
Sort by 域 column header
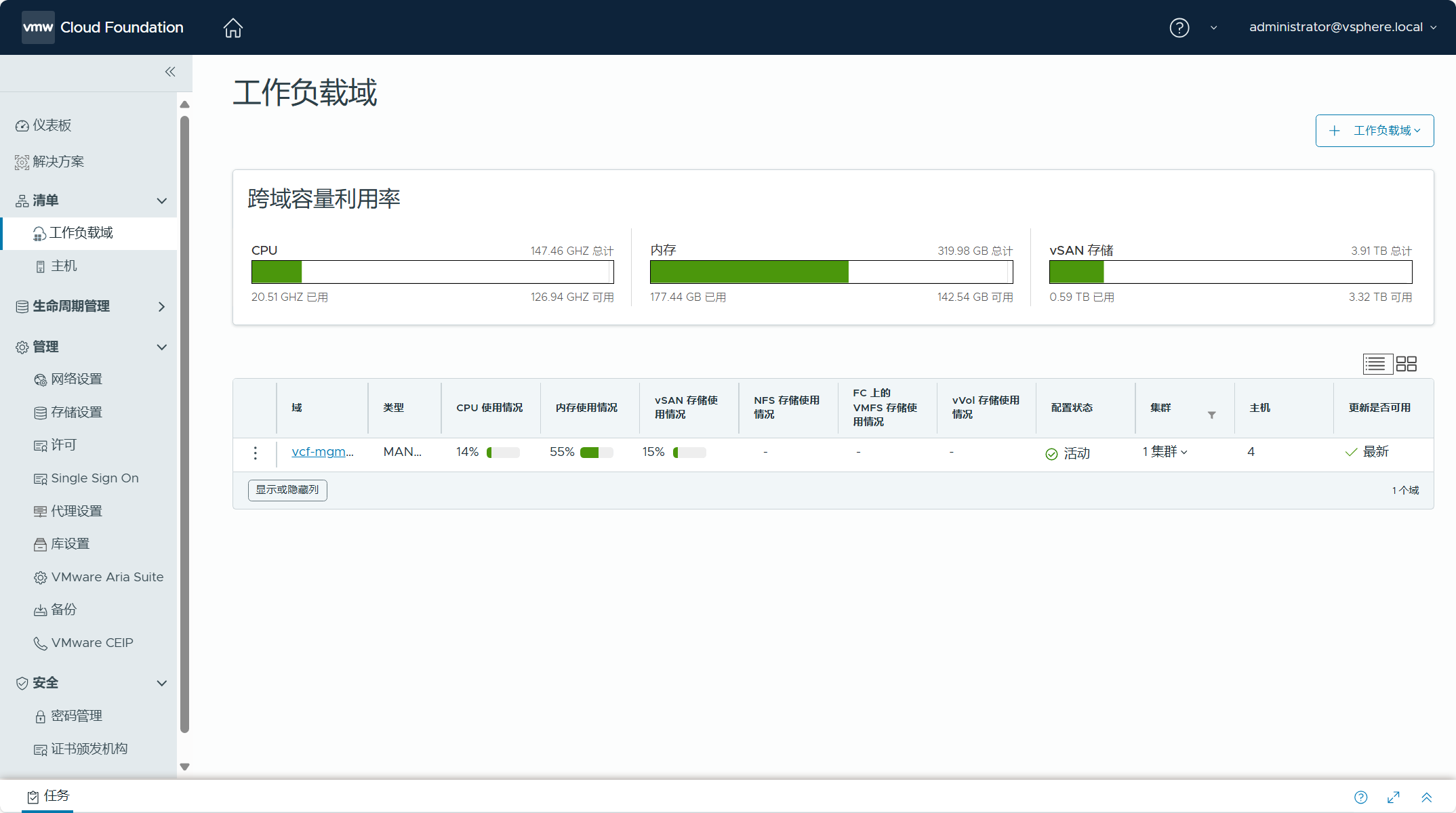297,408
